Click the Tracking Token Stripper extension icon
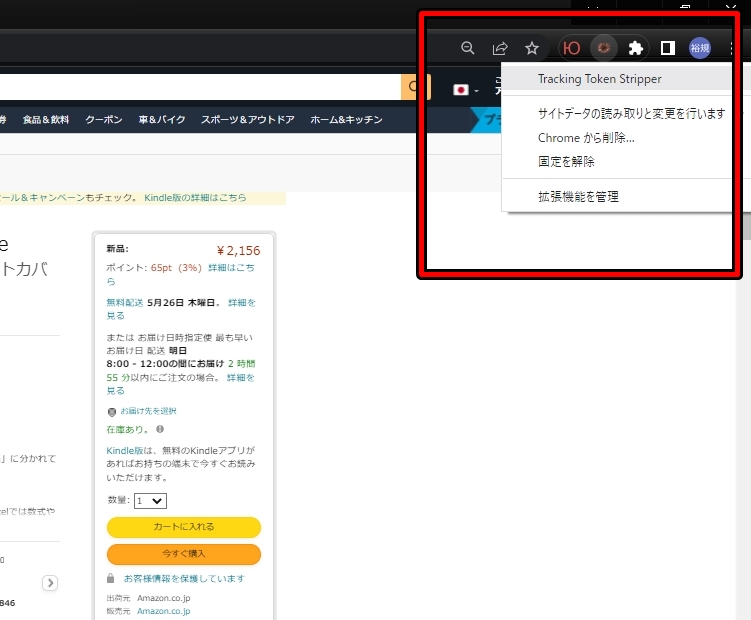751x620 pixels. tap(603, 48)
